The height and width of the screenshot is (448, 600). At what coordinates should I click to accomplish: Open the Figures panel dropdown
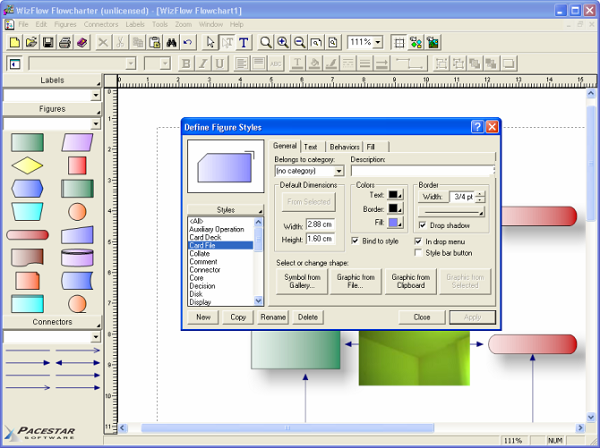(x=96, y=124)
